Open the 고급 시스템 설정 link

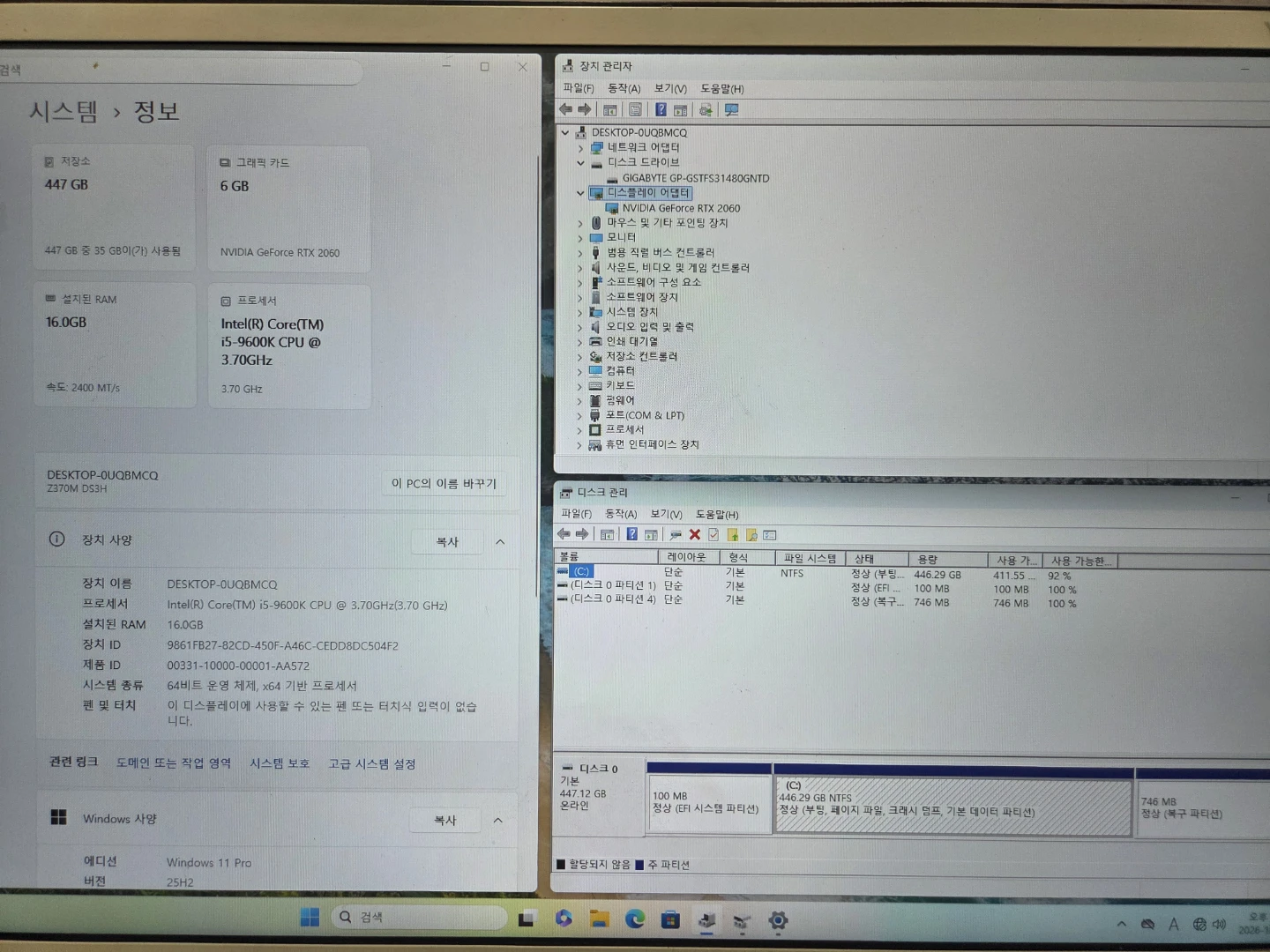pos(371,764)
